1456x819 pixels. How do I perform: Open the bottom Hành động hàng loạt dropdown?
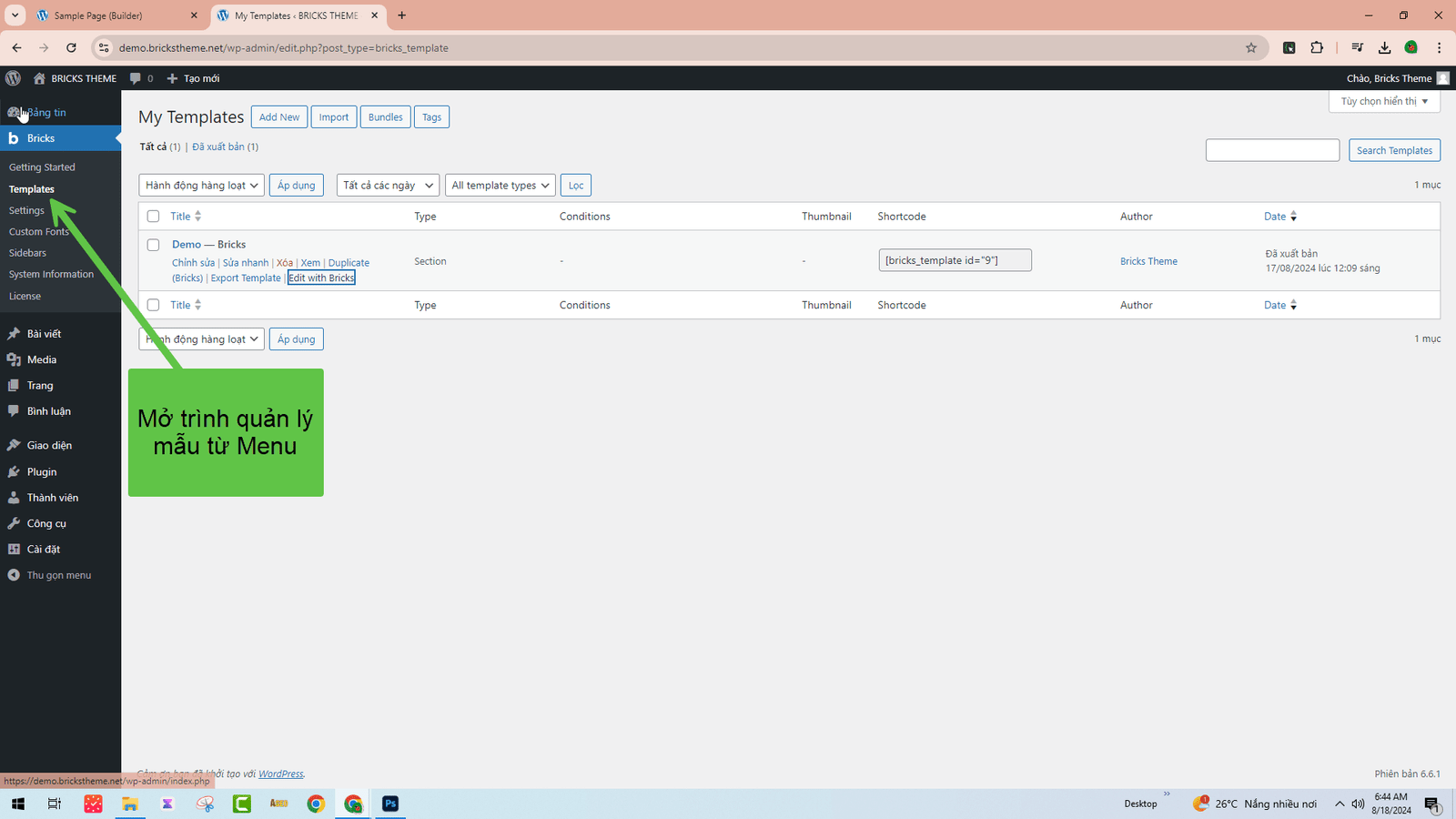click(x=201, y=339)
